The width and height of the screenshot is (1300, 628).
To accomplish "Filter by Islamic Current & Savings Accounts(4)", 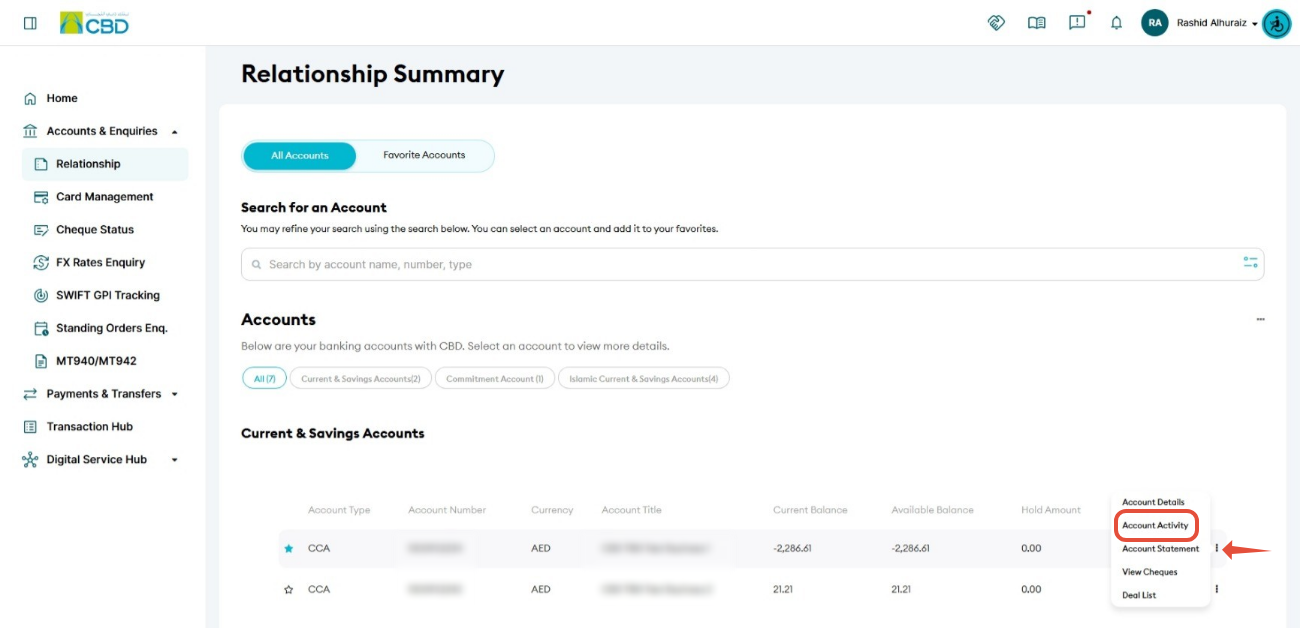I will [644, 379].
